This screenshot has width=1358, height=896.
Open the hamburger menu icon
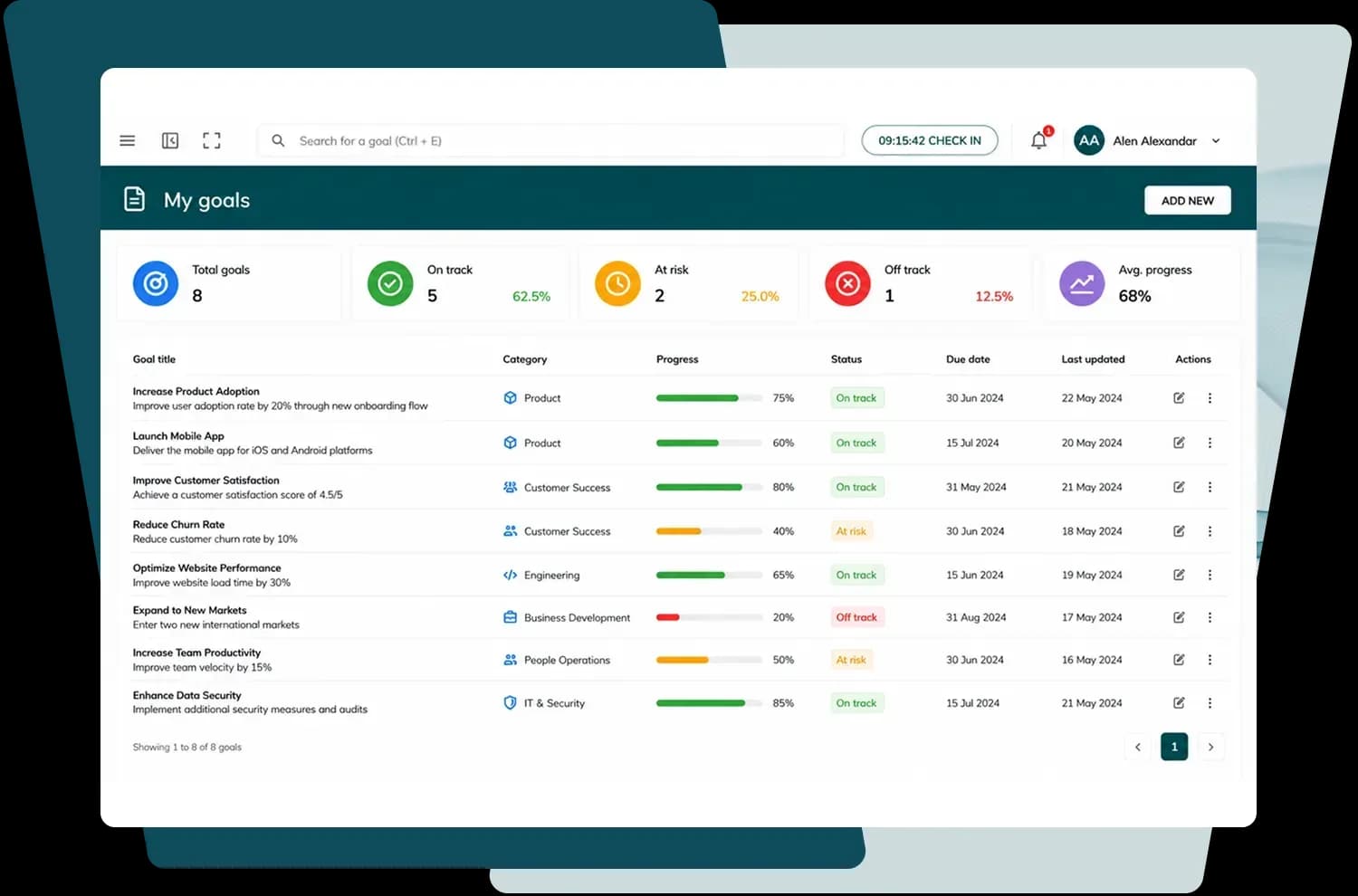point(128,141)
